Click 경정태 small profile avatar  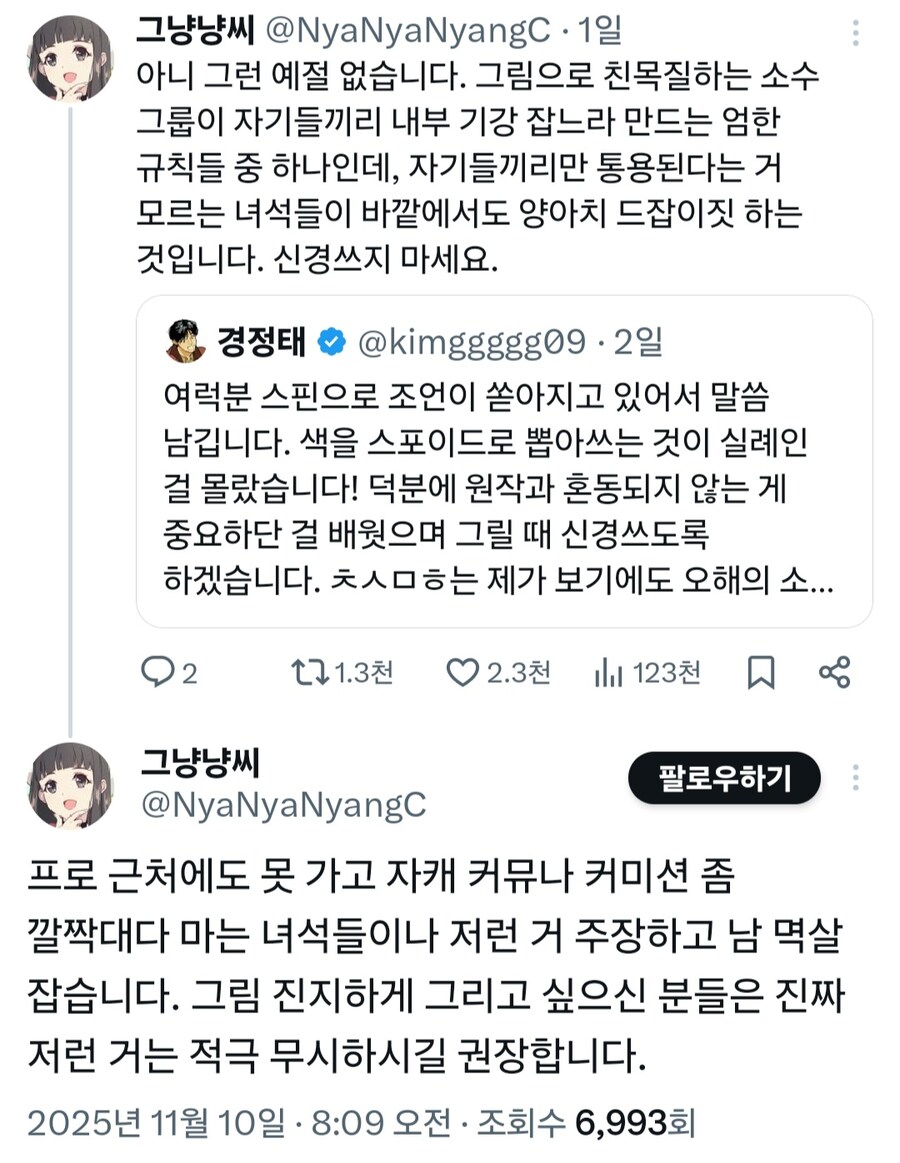[187, 342]
